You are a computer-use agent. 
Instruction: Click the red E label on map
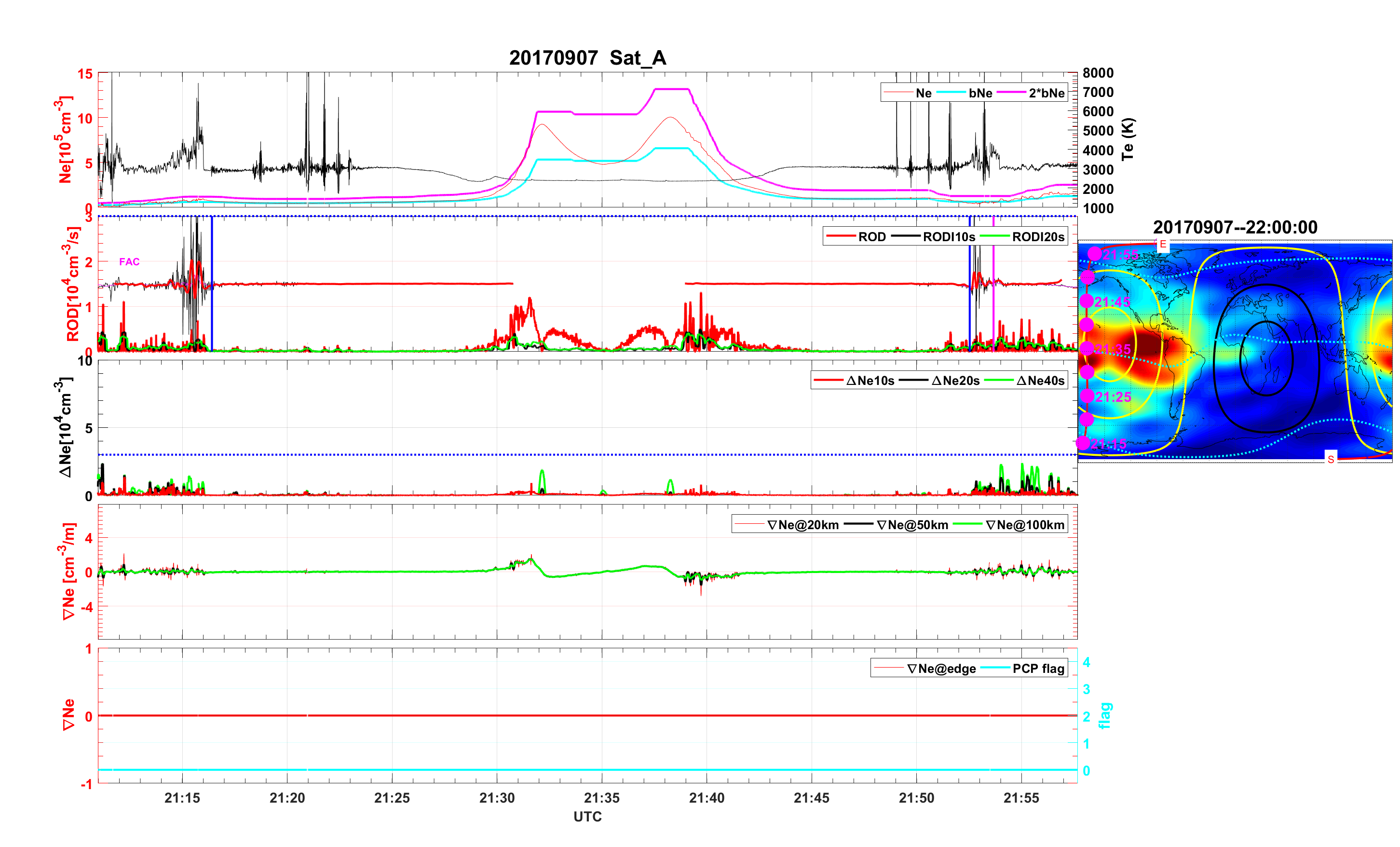[1163, 245]
